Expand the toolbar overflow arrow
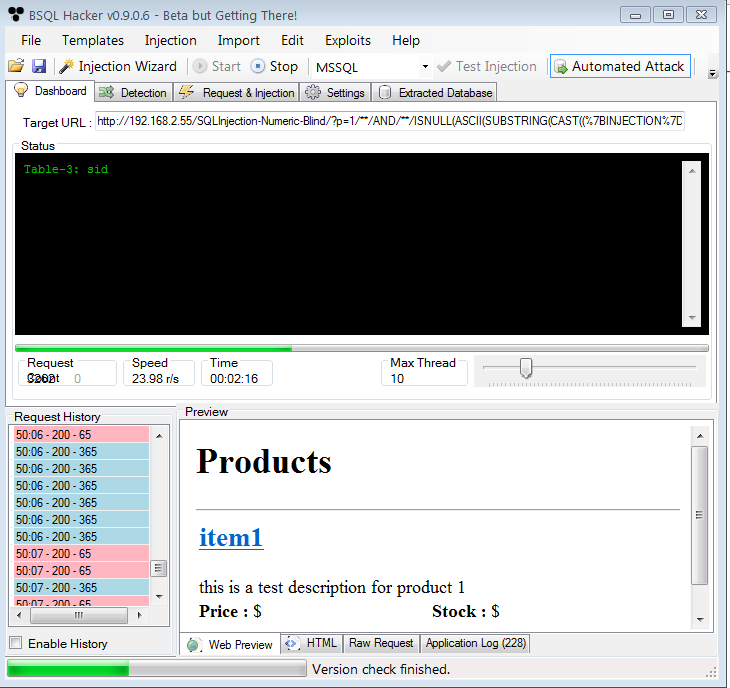 (x=712, y=73)
